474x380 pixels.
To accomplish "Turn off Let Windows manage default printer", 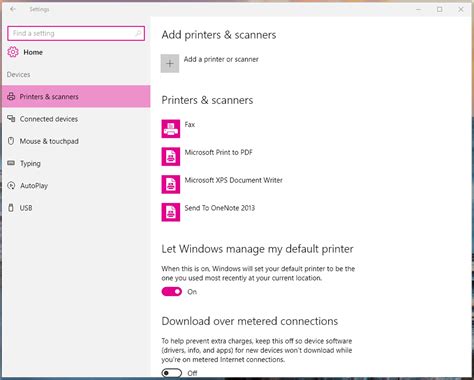I will 172,292.
